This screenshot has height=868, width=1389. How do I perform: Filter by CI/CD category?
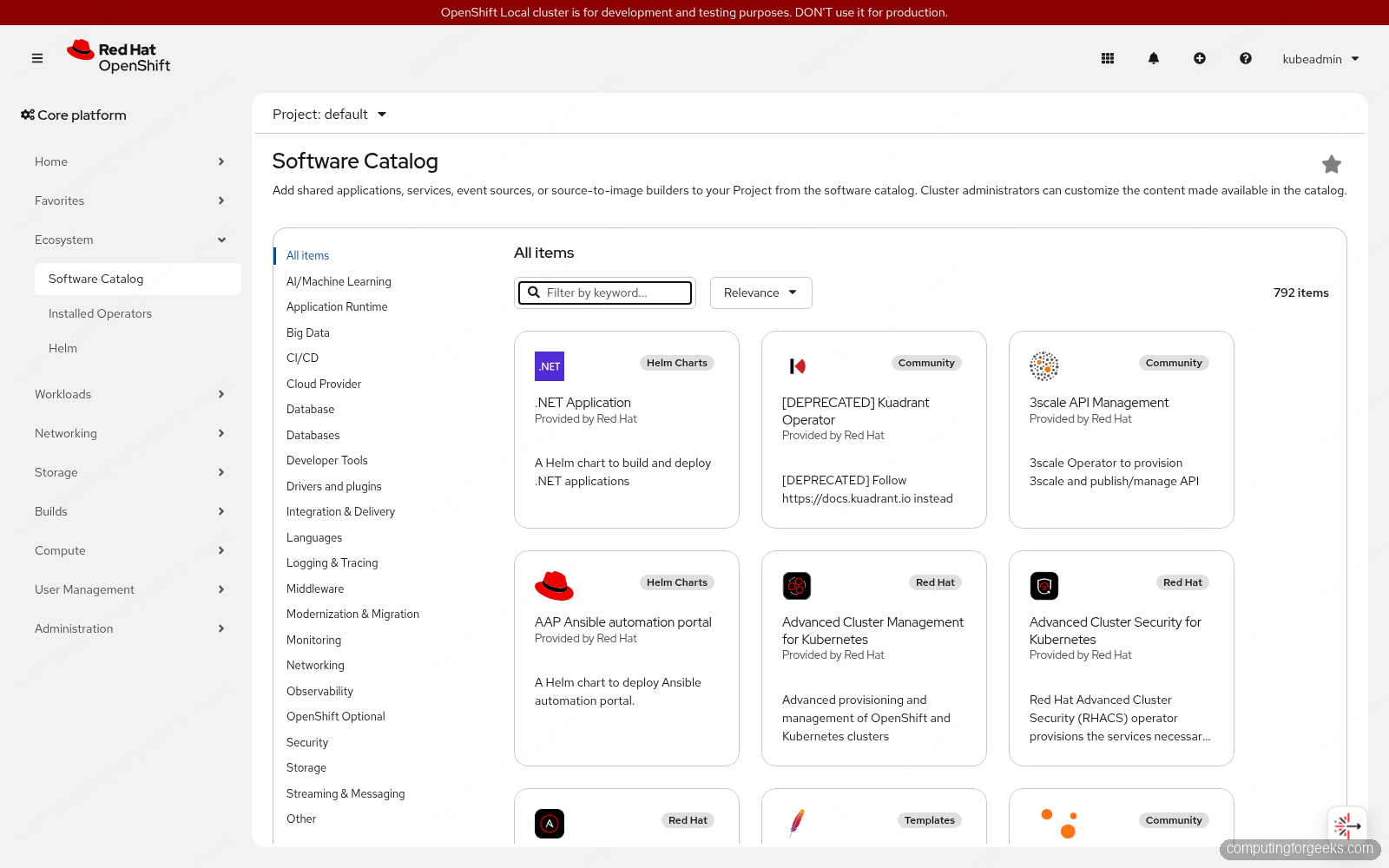click(x=302, y=358)
